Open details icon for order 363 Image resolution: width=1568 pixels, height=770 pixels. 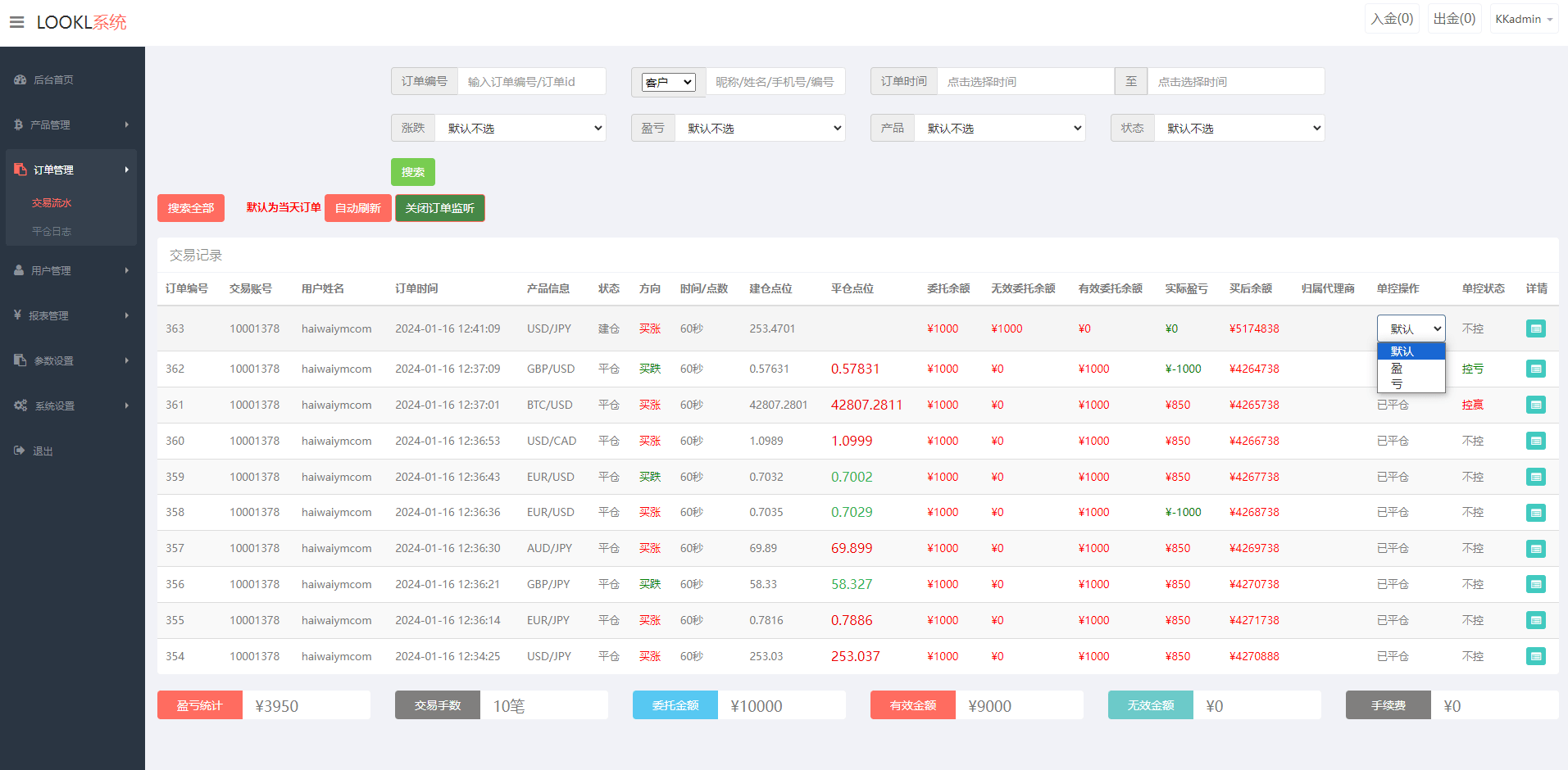point(1535,328)
